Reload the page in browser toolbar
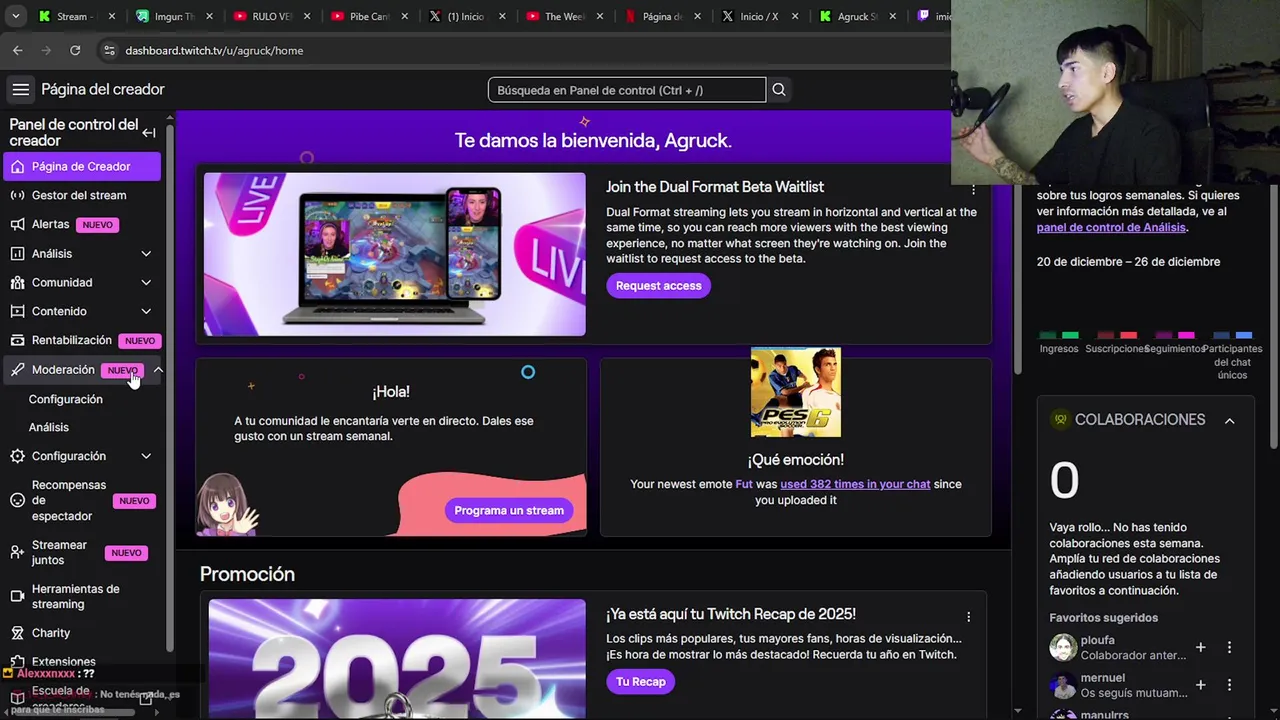 [x=75, y=50]
